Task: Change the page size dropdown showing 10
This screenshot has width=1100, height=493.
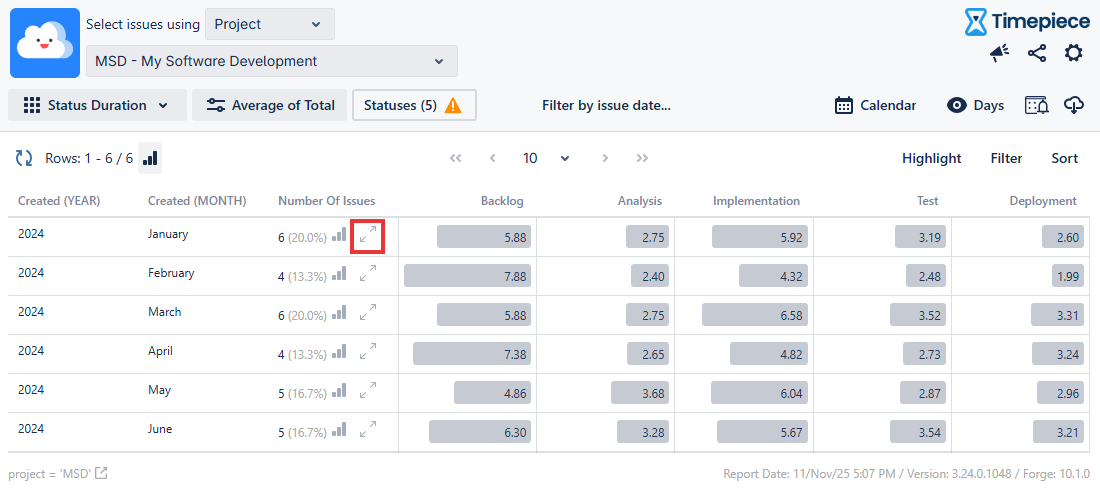Action: point(546,158)
